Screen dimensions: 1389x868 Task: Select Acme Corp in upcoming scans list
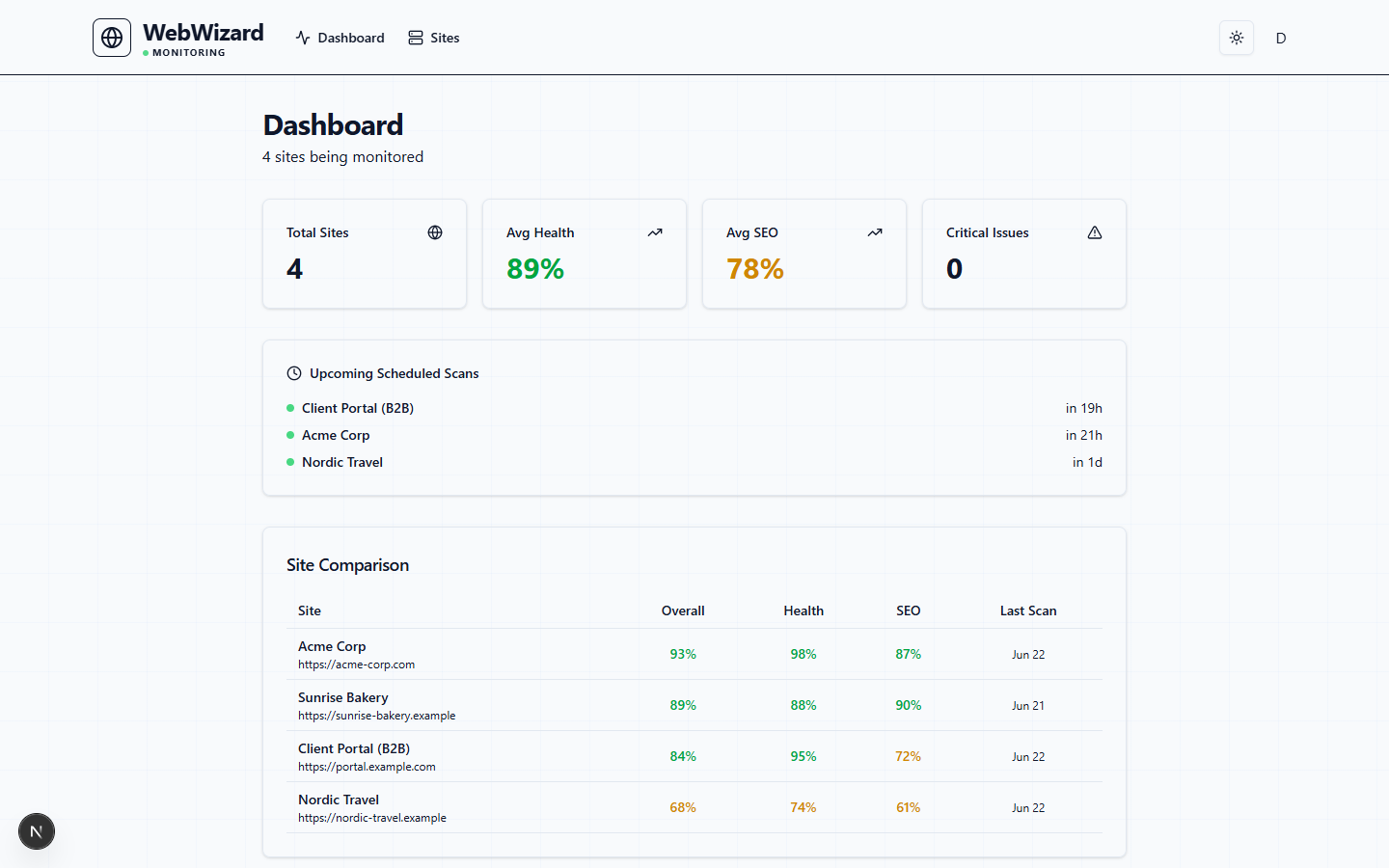coord(336,435)
